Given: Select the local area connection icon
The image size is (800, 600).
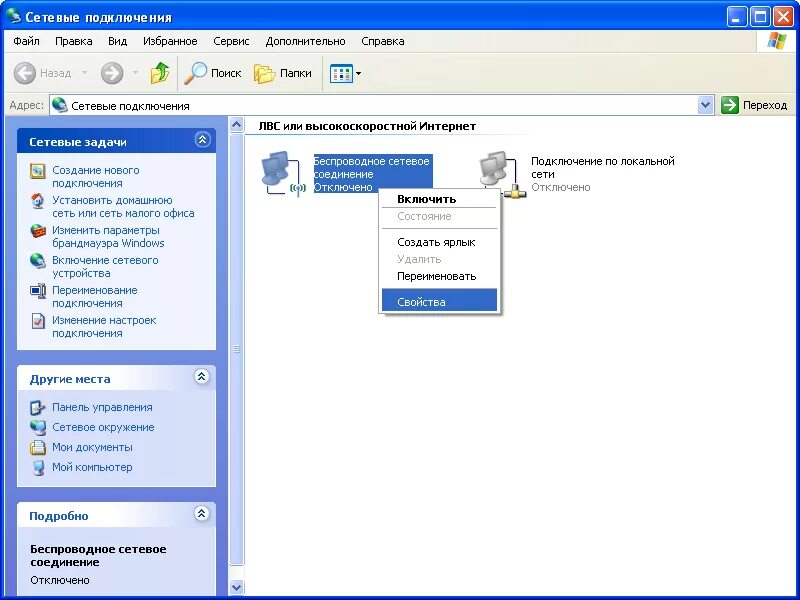Looking at the screenshot, I should (502, 174).
